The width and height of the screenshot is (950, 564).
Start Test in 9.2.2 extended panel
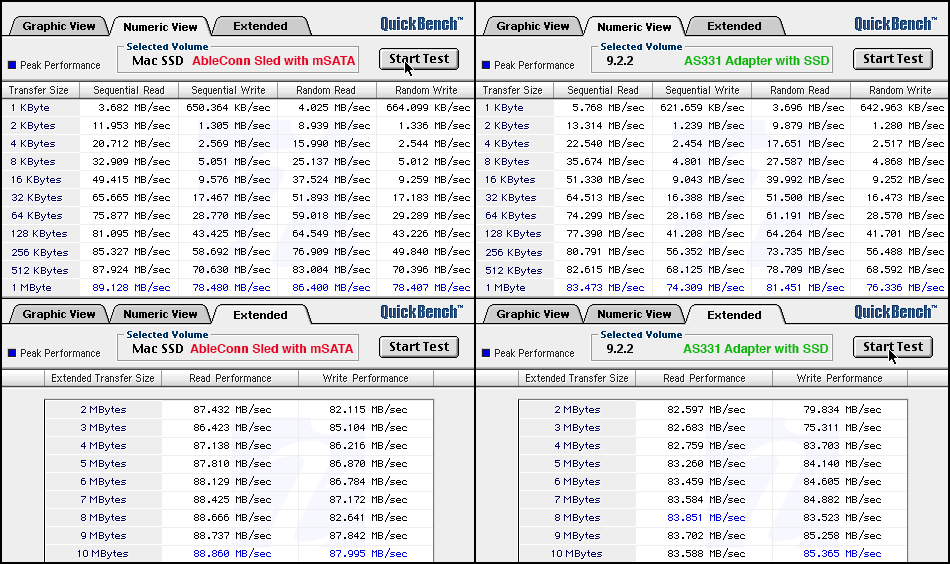coord(892,347)
